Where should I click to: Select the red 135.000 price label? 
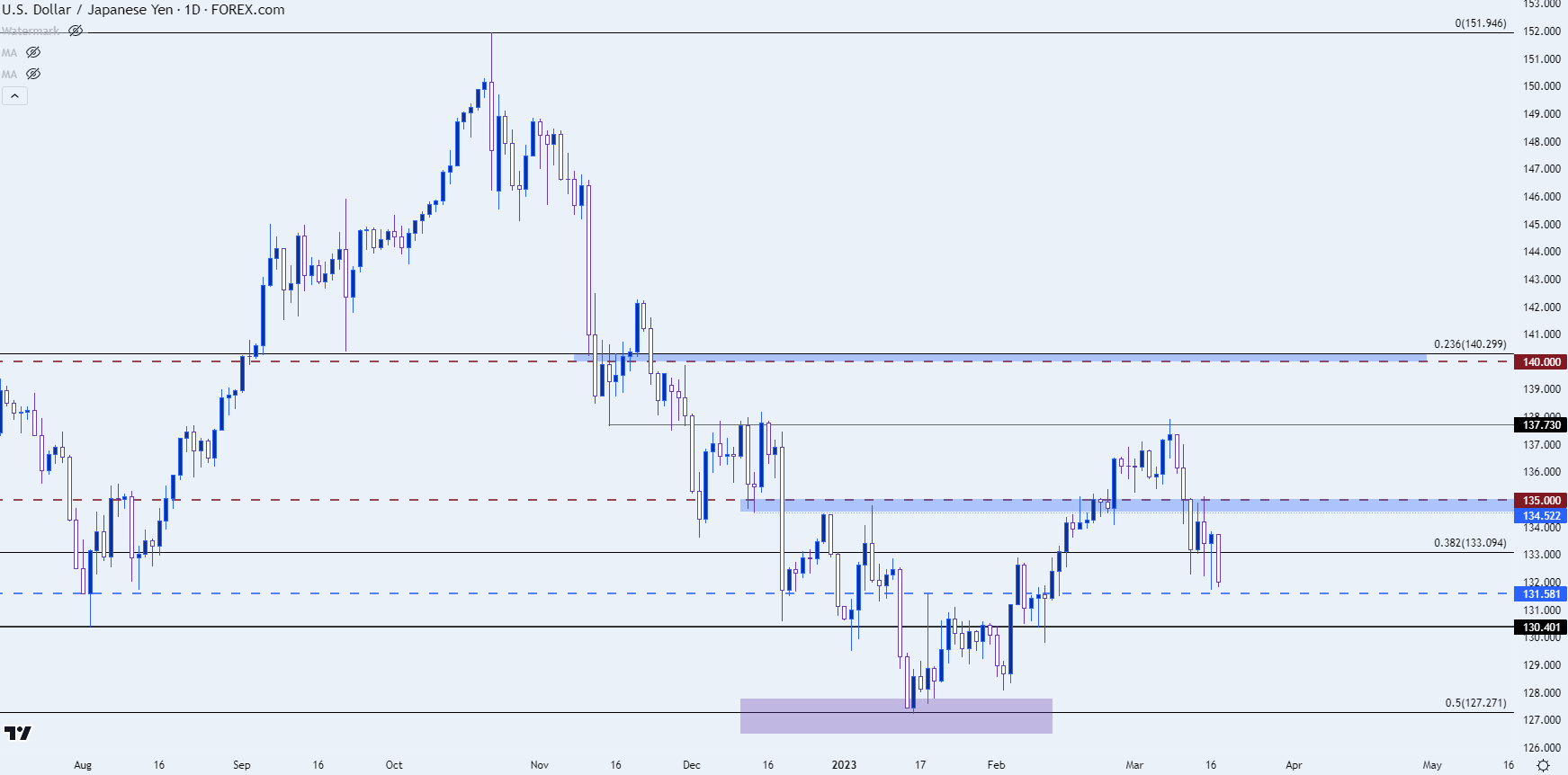click(1541, 501)
